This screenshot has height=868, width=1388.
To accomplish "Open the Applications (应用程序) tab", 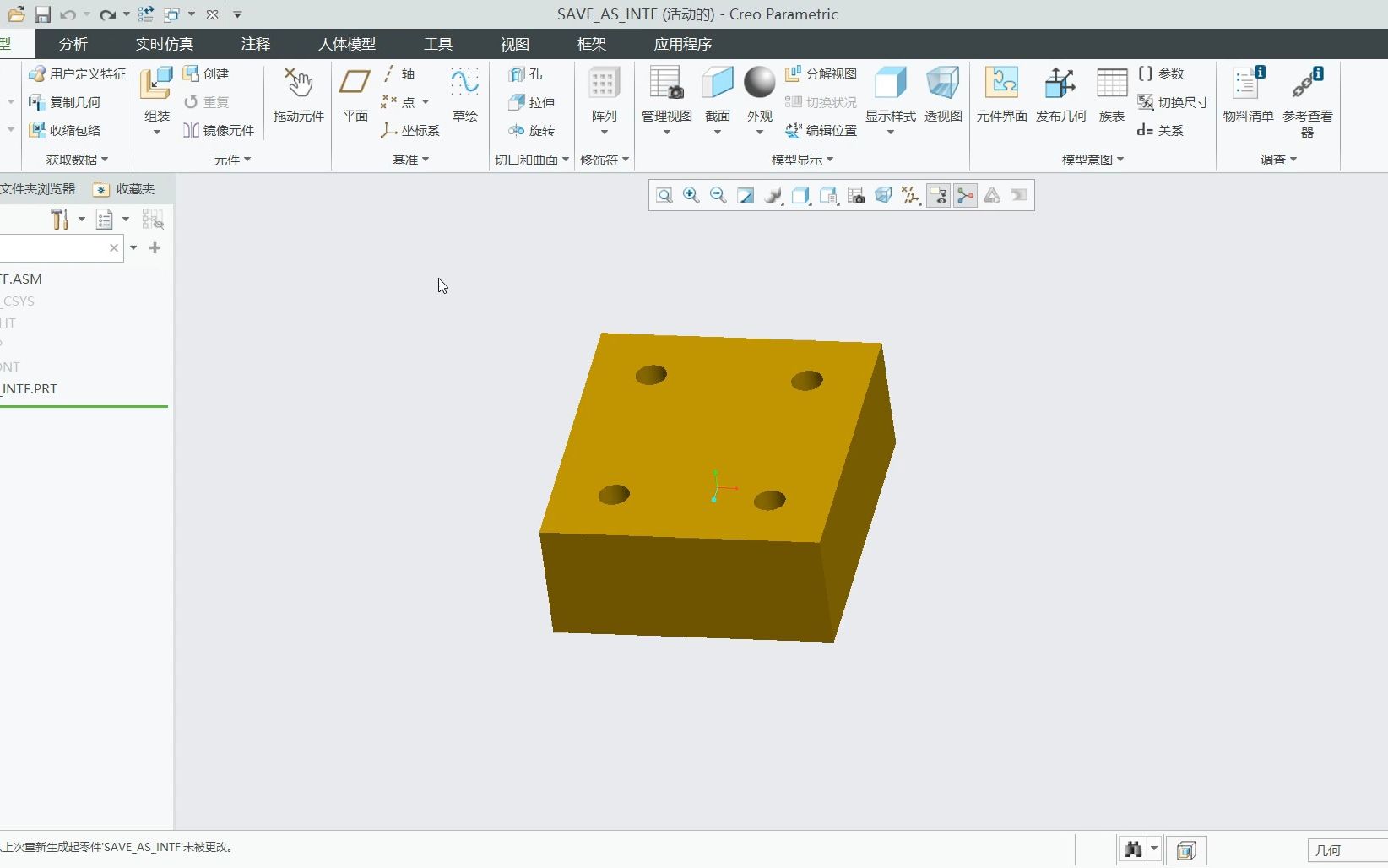I will coord(683,44).
